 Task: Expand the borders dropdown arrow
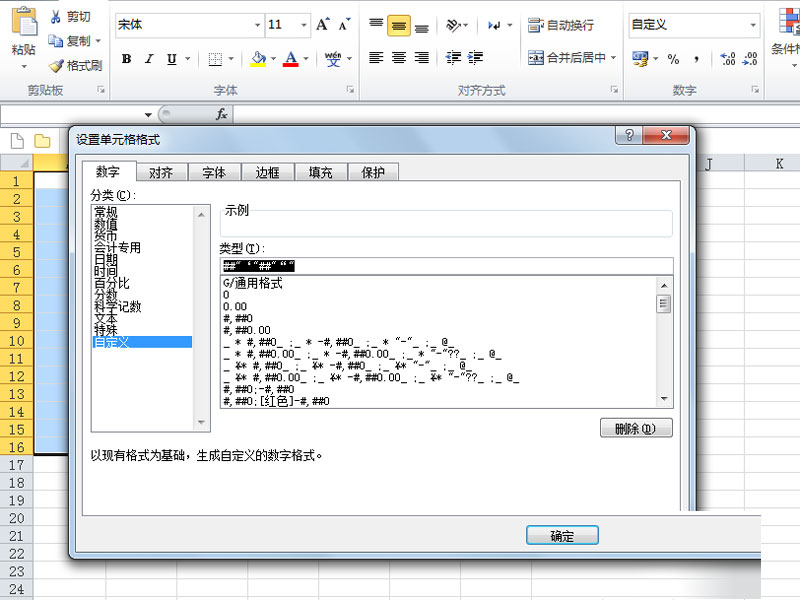point(231,59)
